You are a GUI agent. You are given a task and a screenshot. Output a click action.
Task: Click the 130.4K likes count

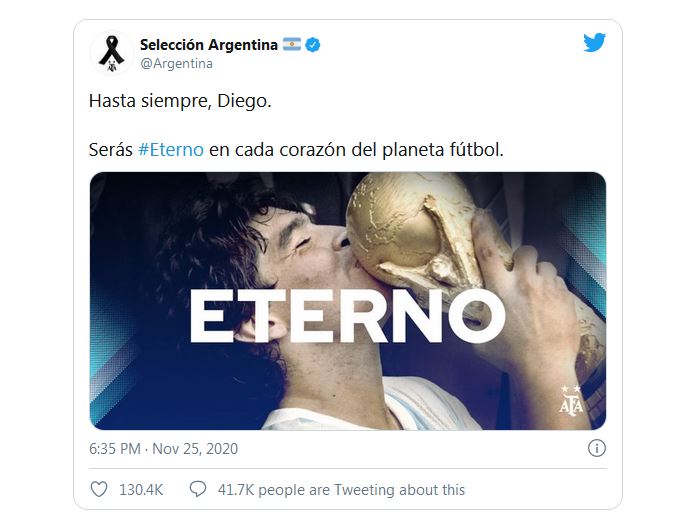point(141,490)
